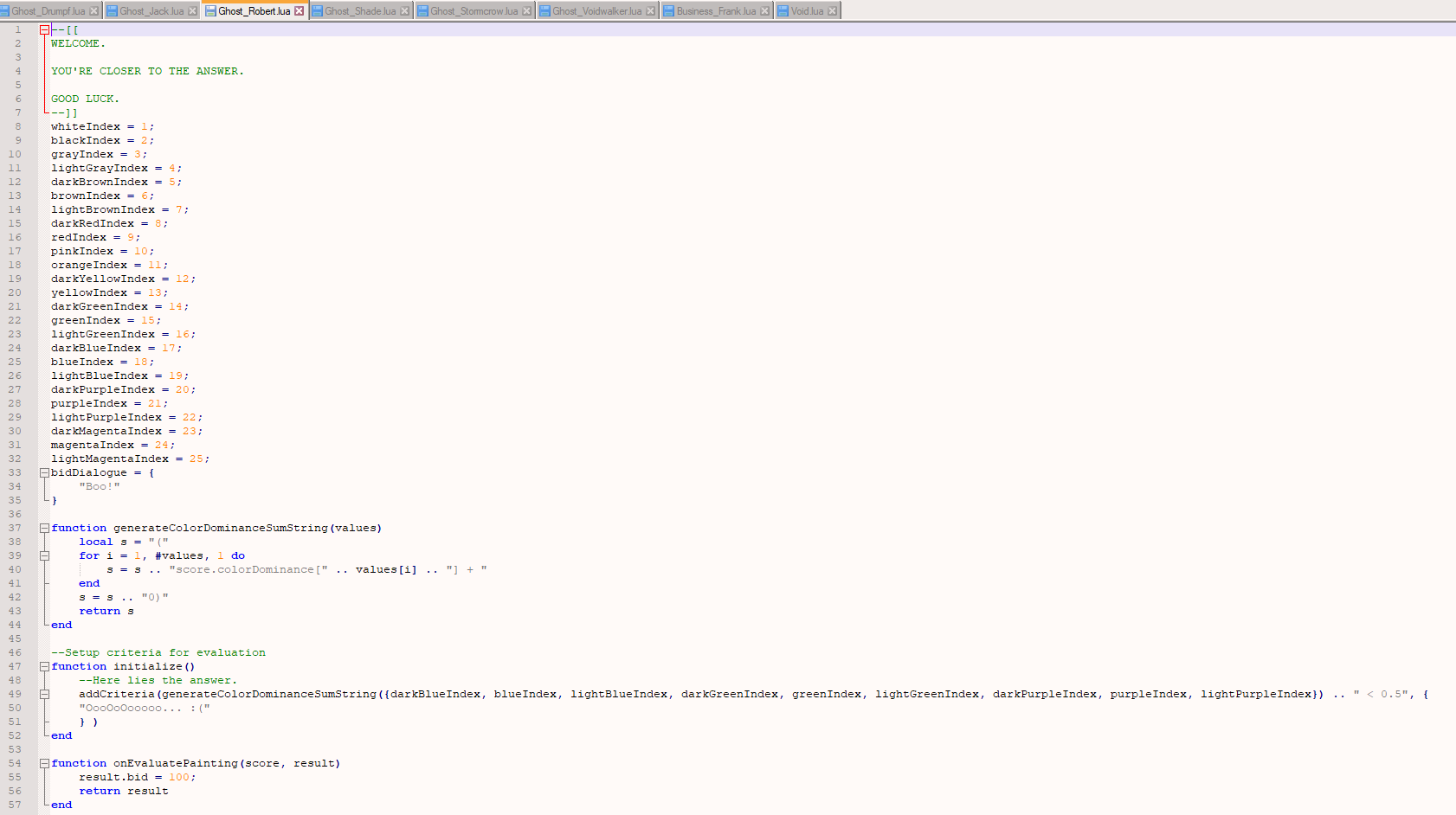Click "lightPurpleIndex" in the addCriteria arguments

[1256, 694]
